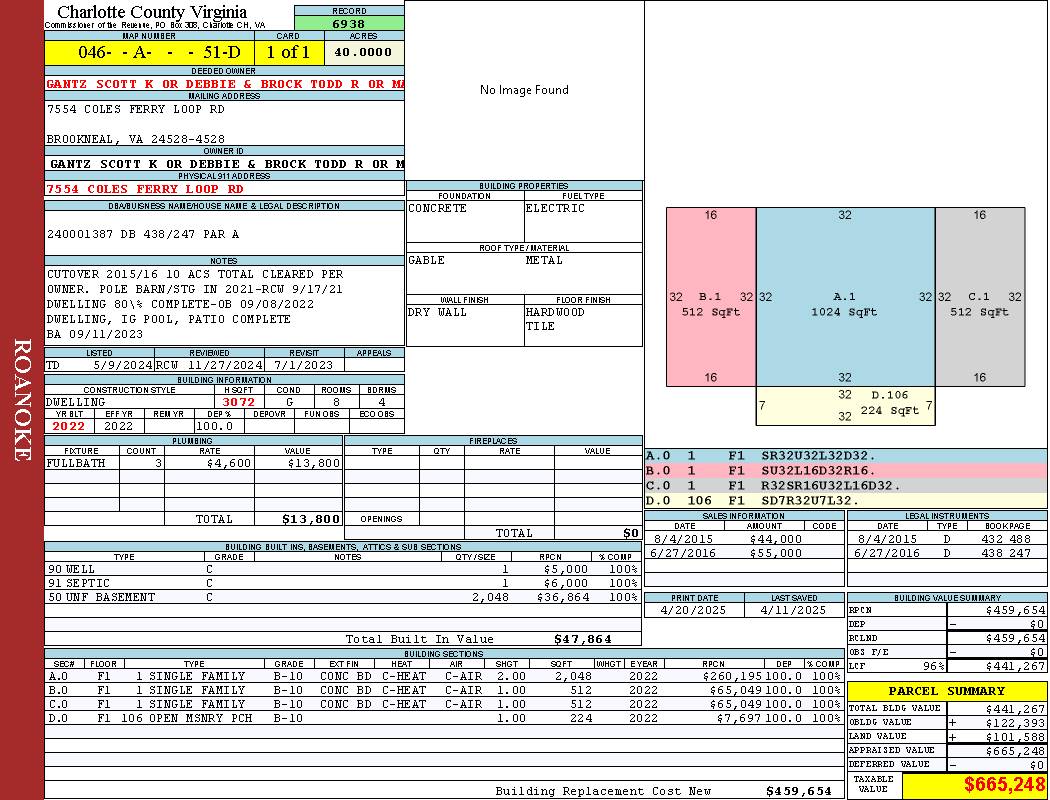Image resolution: width=1050 pixels, height=800 pixels.
Task: Select the 91 SEPTIC built-in row
Action: [343, 584]
